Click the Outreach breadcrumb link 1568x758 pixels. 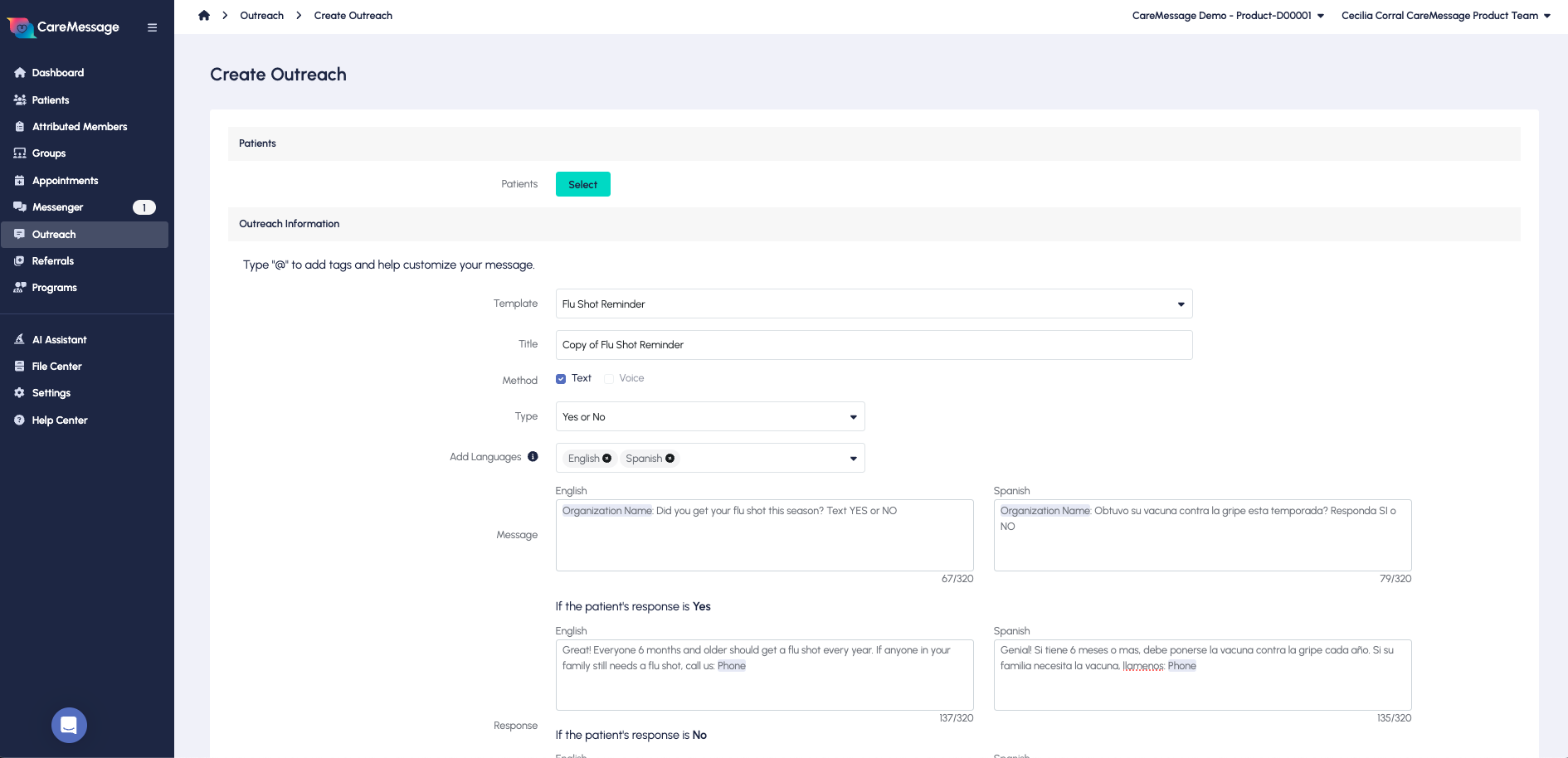(261, 16)
